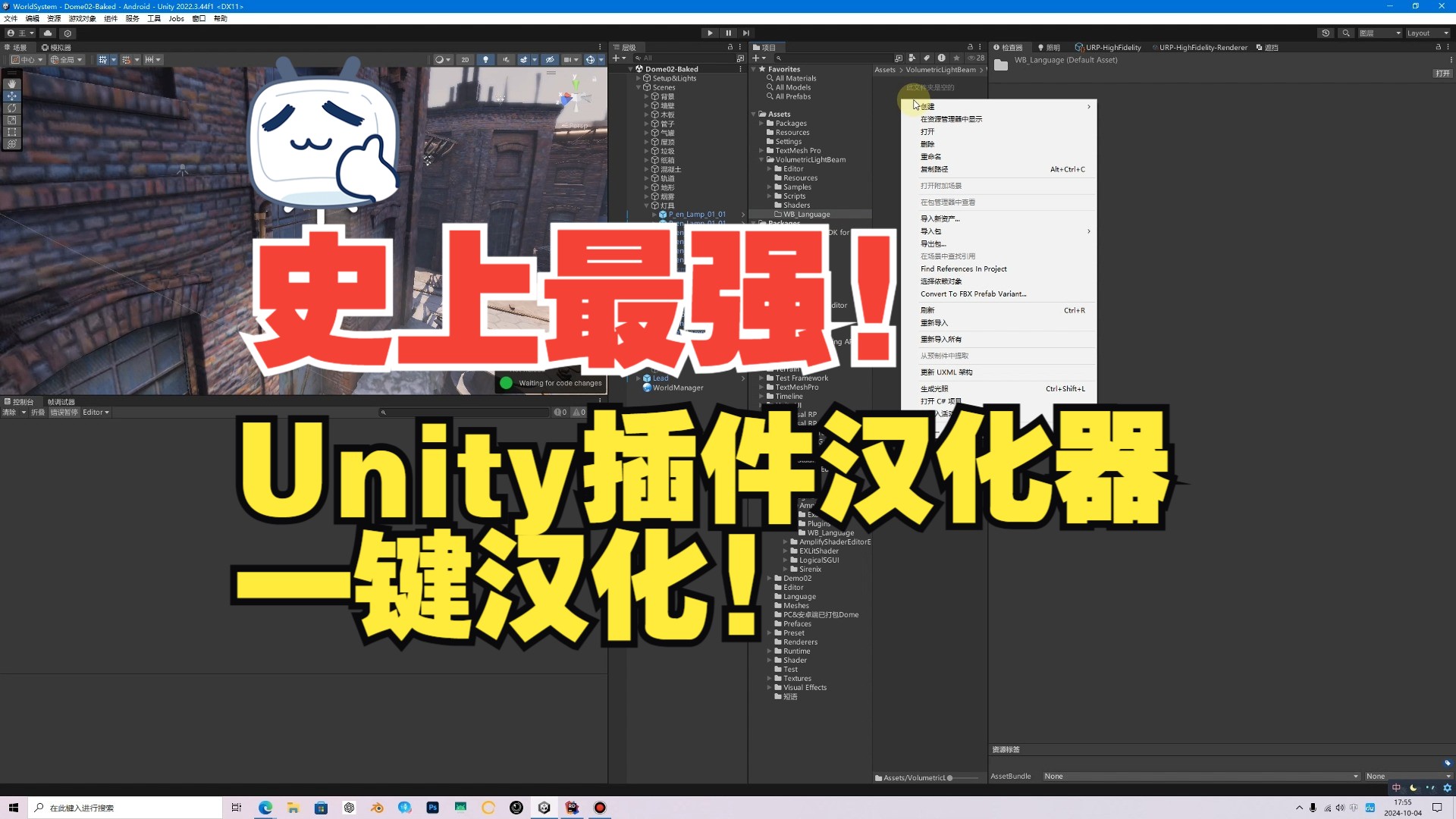Image resolution: width=1456 pixels, height=819 pixels.
Task: Open the 游戏对象 menu
Action: [82, 18]
